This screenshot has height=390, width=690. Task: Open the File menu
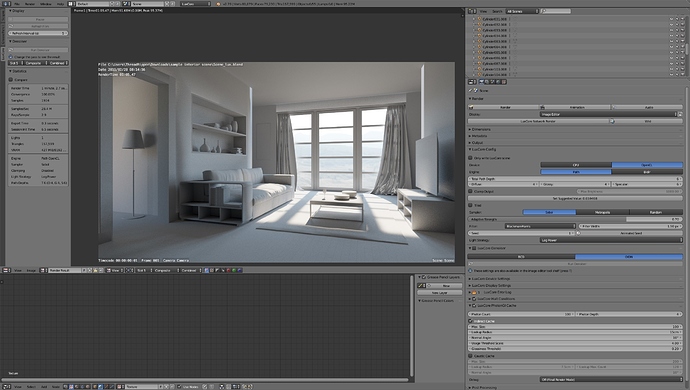[17, 4]
